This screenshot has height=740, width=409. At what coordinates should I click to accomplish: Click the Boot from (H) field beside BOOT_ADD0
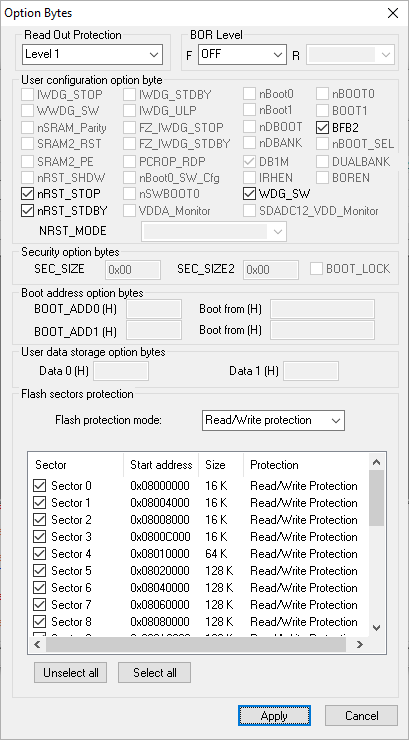coord(322,309)
